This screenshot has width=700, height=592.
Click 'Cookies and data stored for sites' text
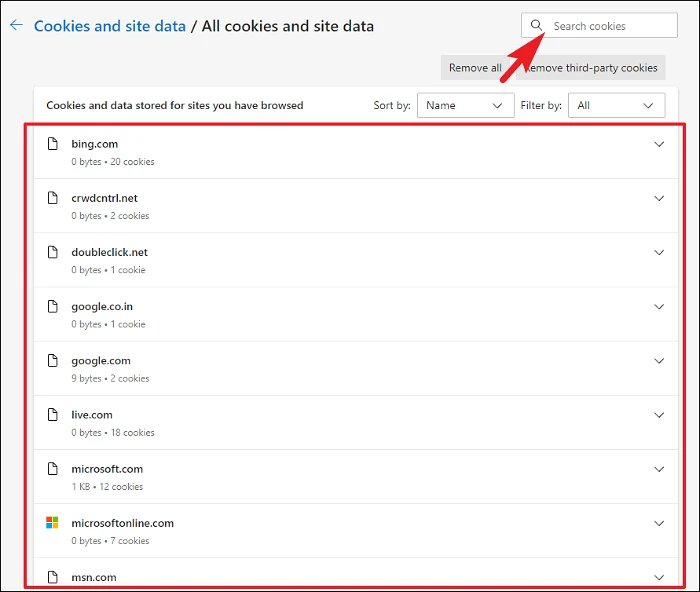175,105
